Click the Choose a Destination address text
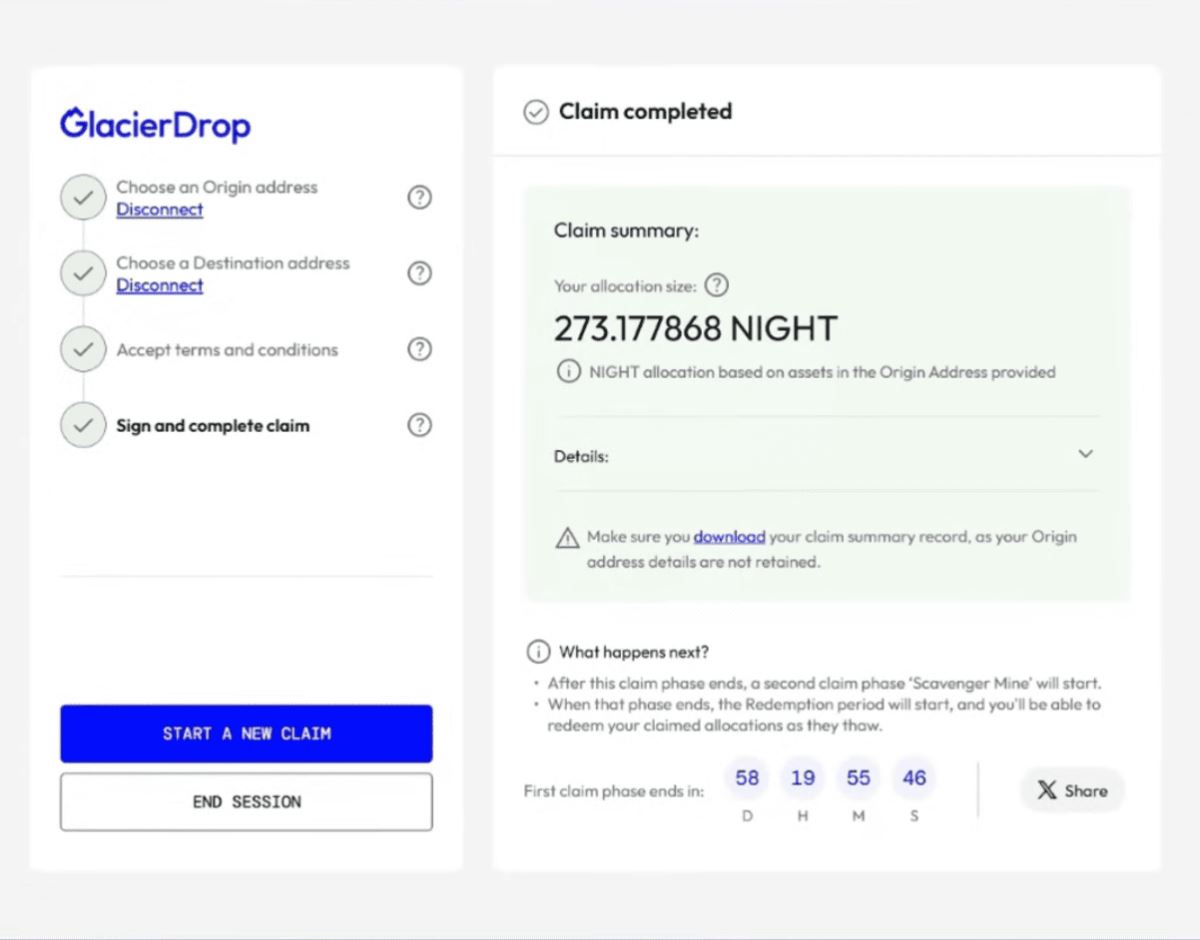This screenshot has width=1200, height=940. click(233, 263)
